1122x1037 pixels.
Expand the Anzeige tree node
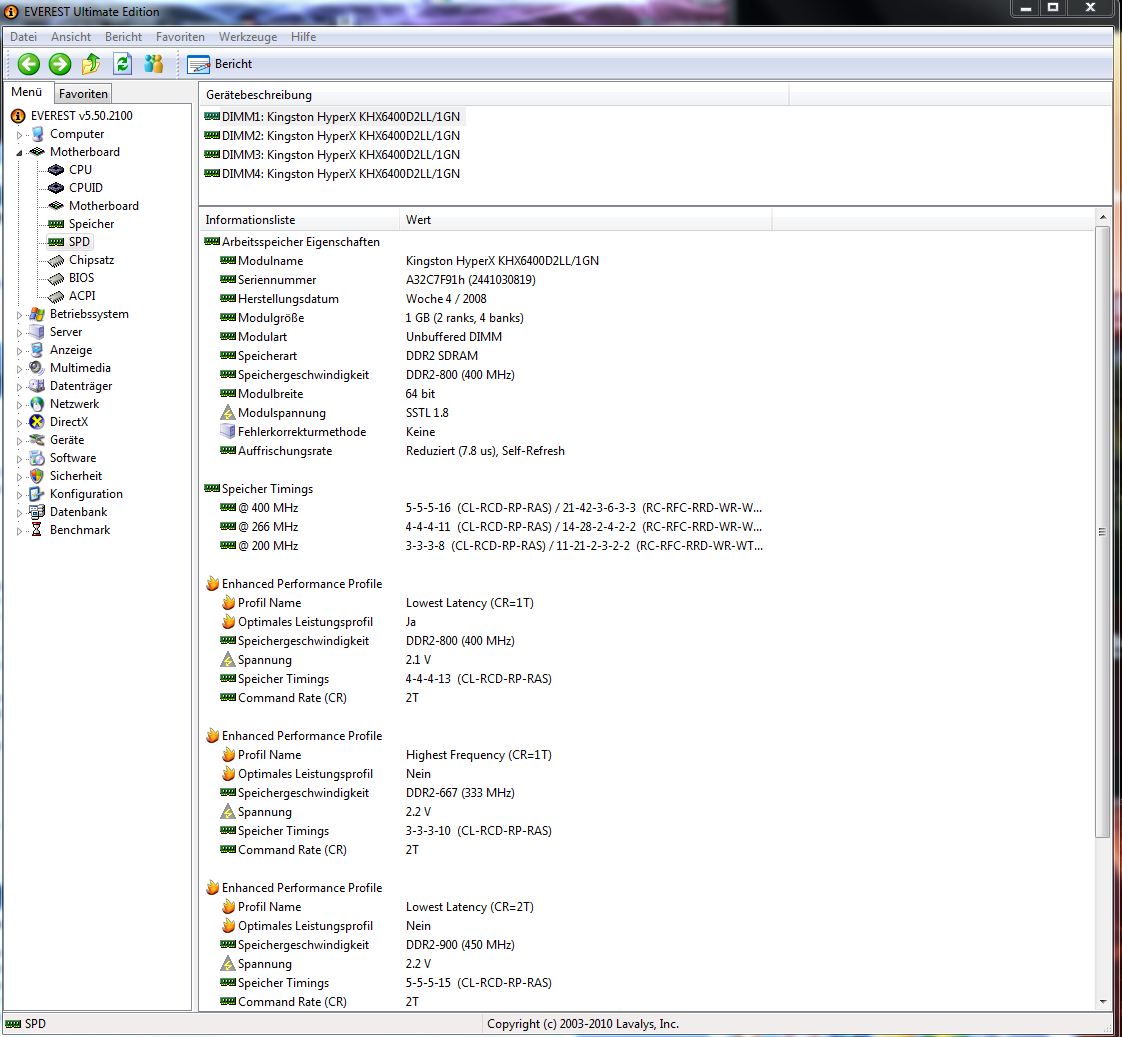click(19, 351)
